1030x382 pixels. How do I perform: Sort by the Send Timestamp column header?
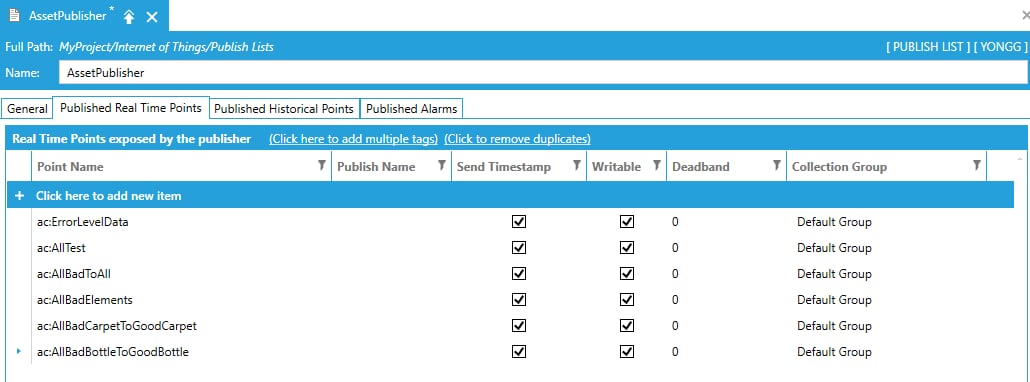click(x=504, y=167)
